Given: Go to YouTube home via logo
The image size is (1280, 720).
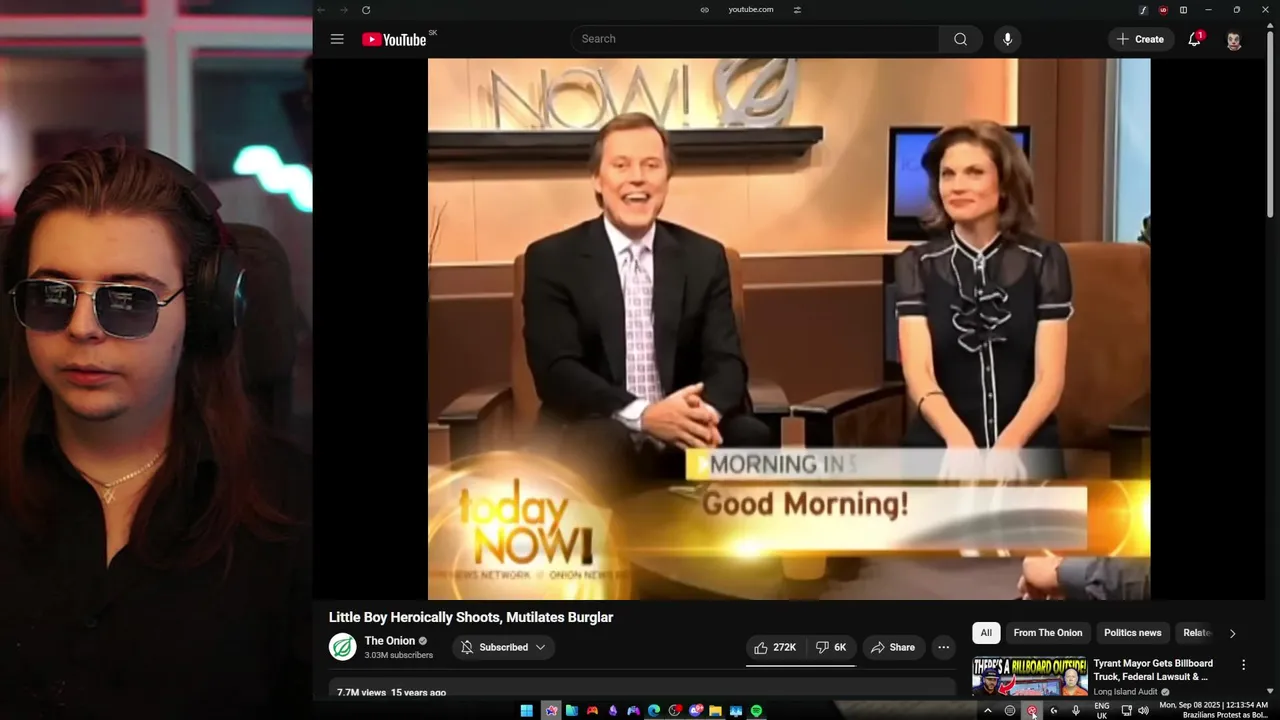Looking at the screenshot, I should [394, 39].
